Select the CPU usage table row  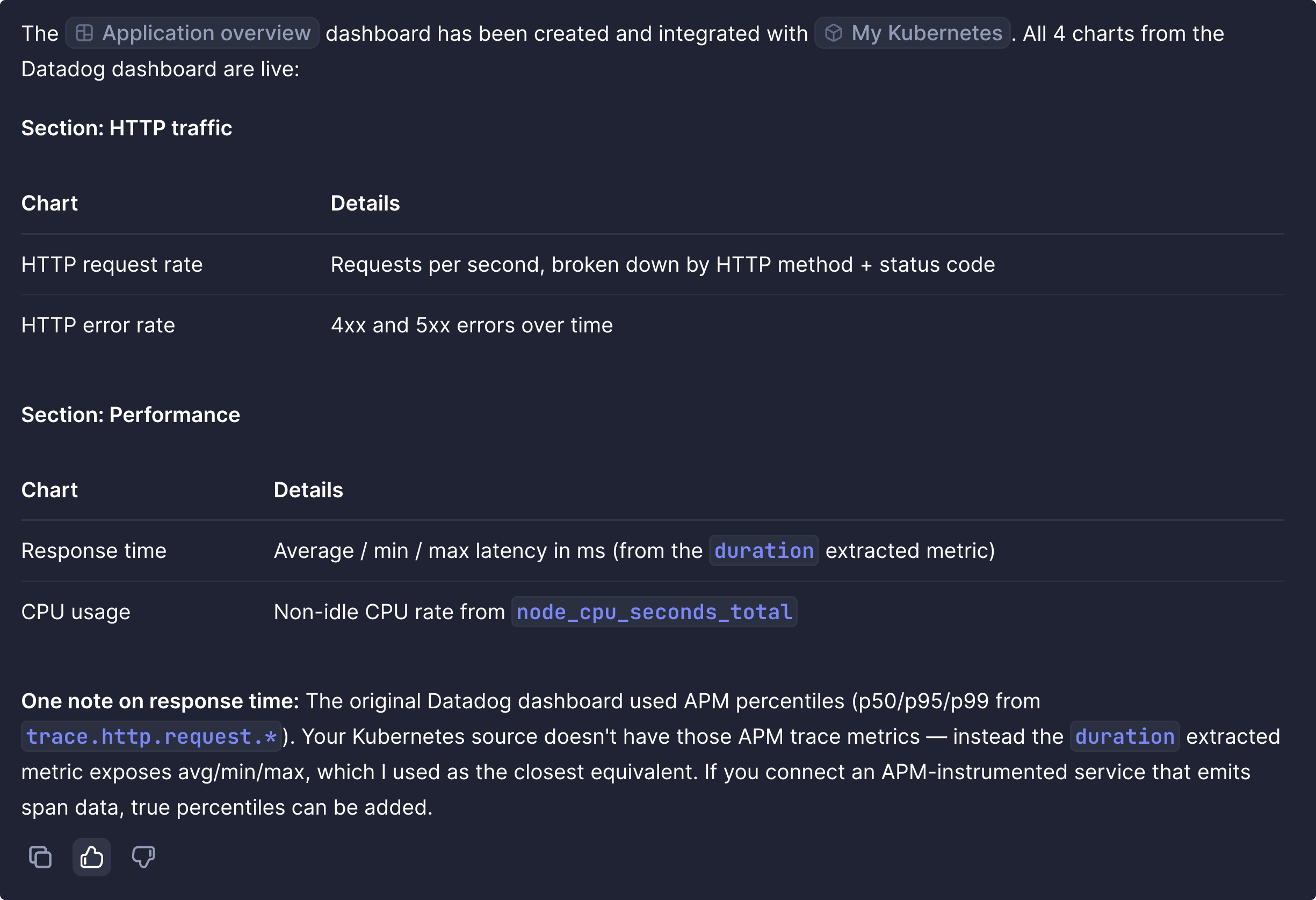pos(652,612)
